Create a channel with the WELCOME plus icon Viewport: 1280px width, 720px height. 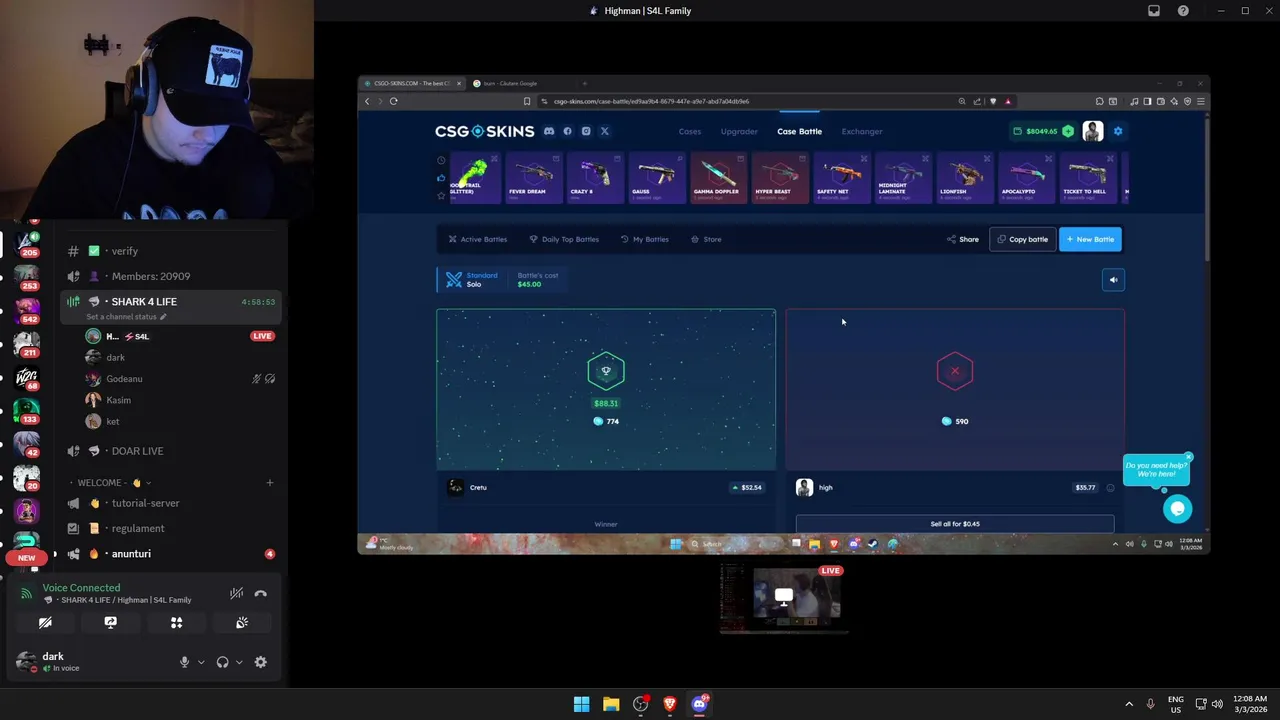(x=269, y=483)
